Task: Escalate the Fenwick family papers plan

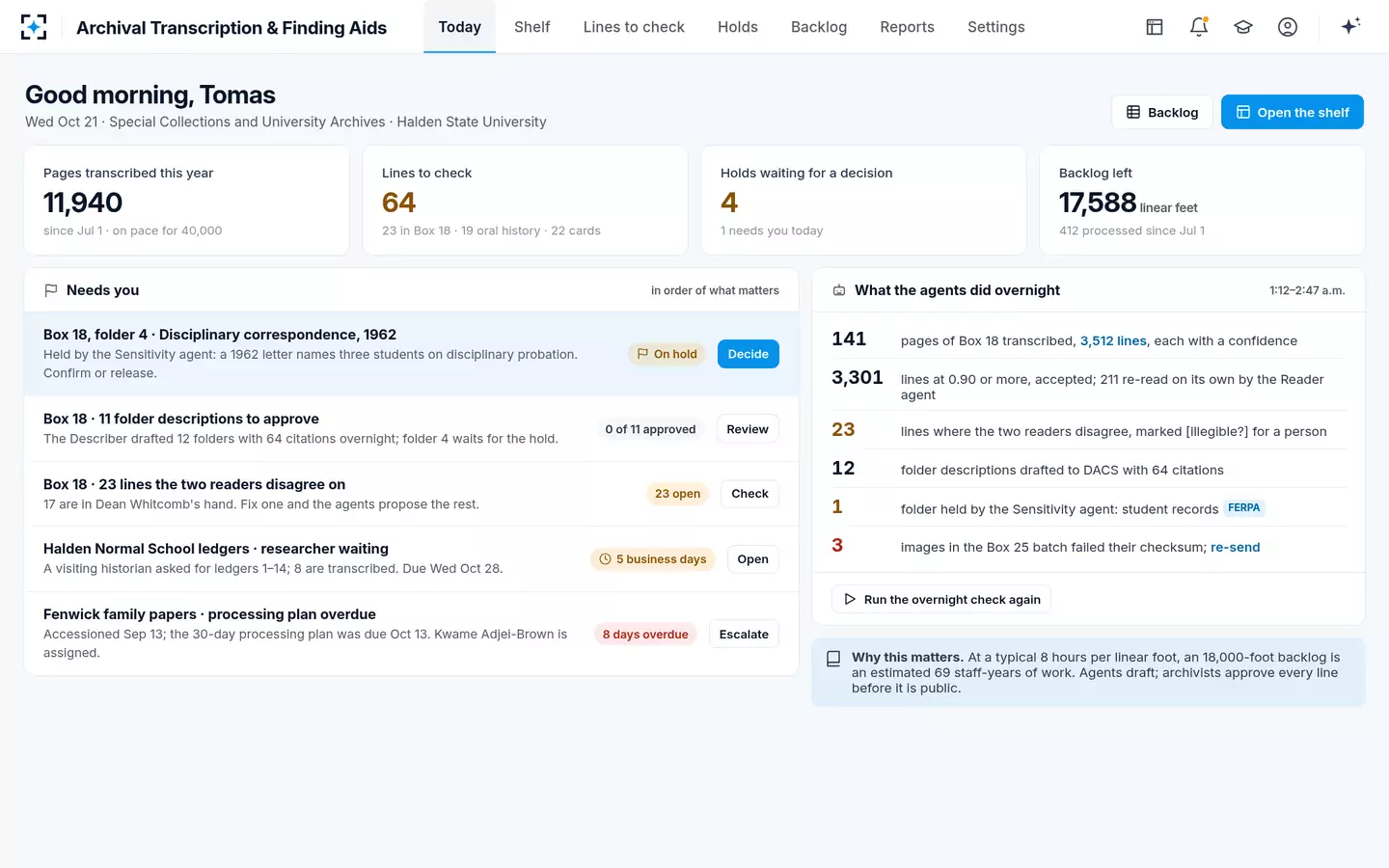Action: (744, 634)
